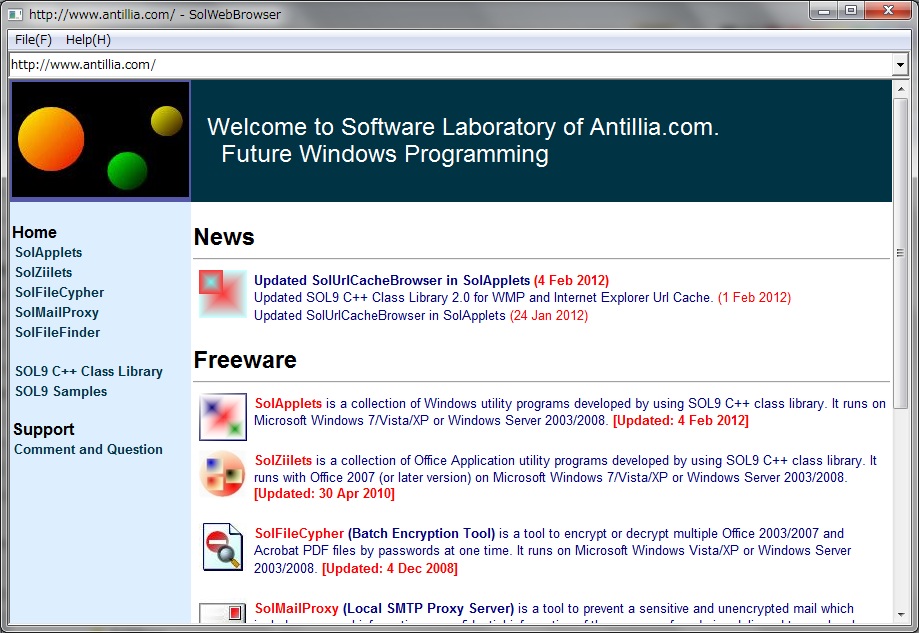Click 'Future Windows Programming' banner text
The height and width of the screenshot is (633, 919).
pos(385,154)
